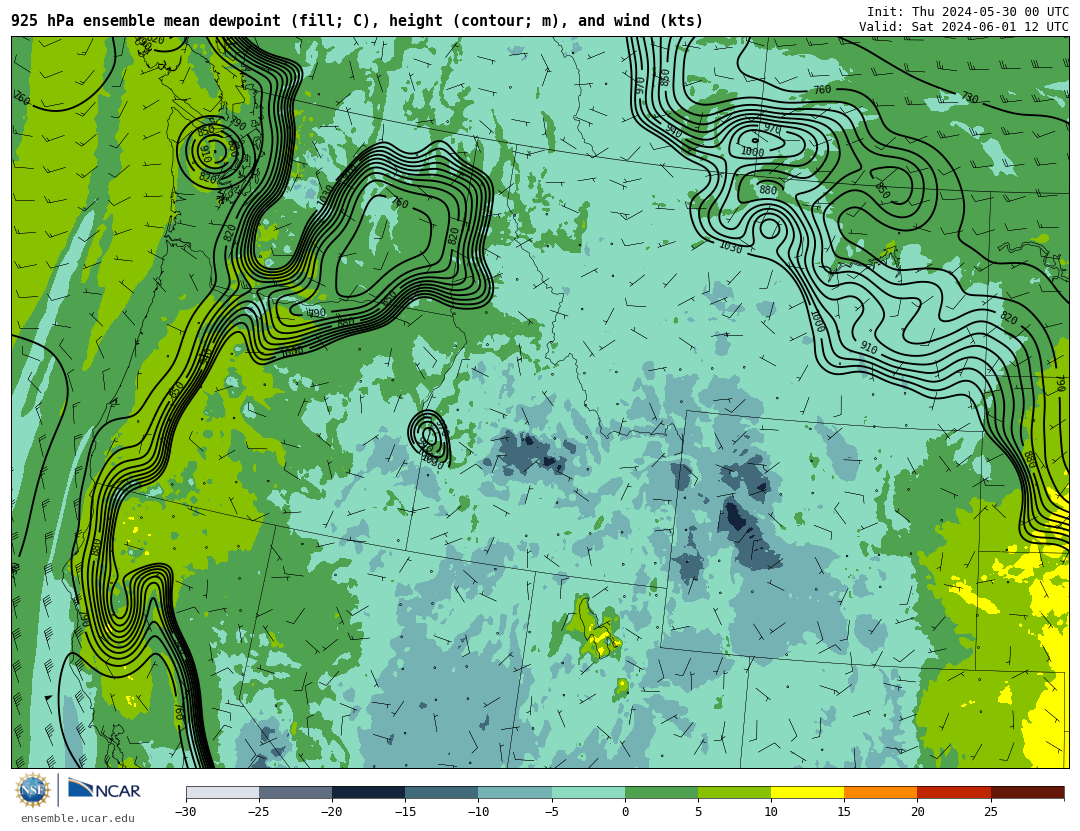The height and width of the screenshot is (831, 1080).
Task: Click the 20 to 25 red swatch
Action: click(954, 792)
